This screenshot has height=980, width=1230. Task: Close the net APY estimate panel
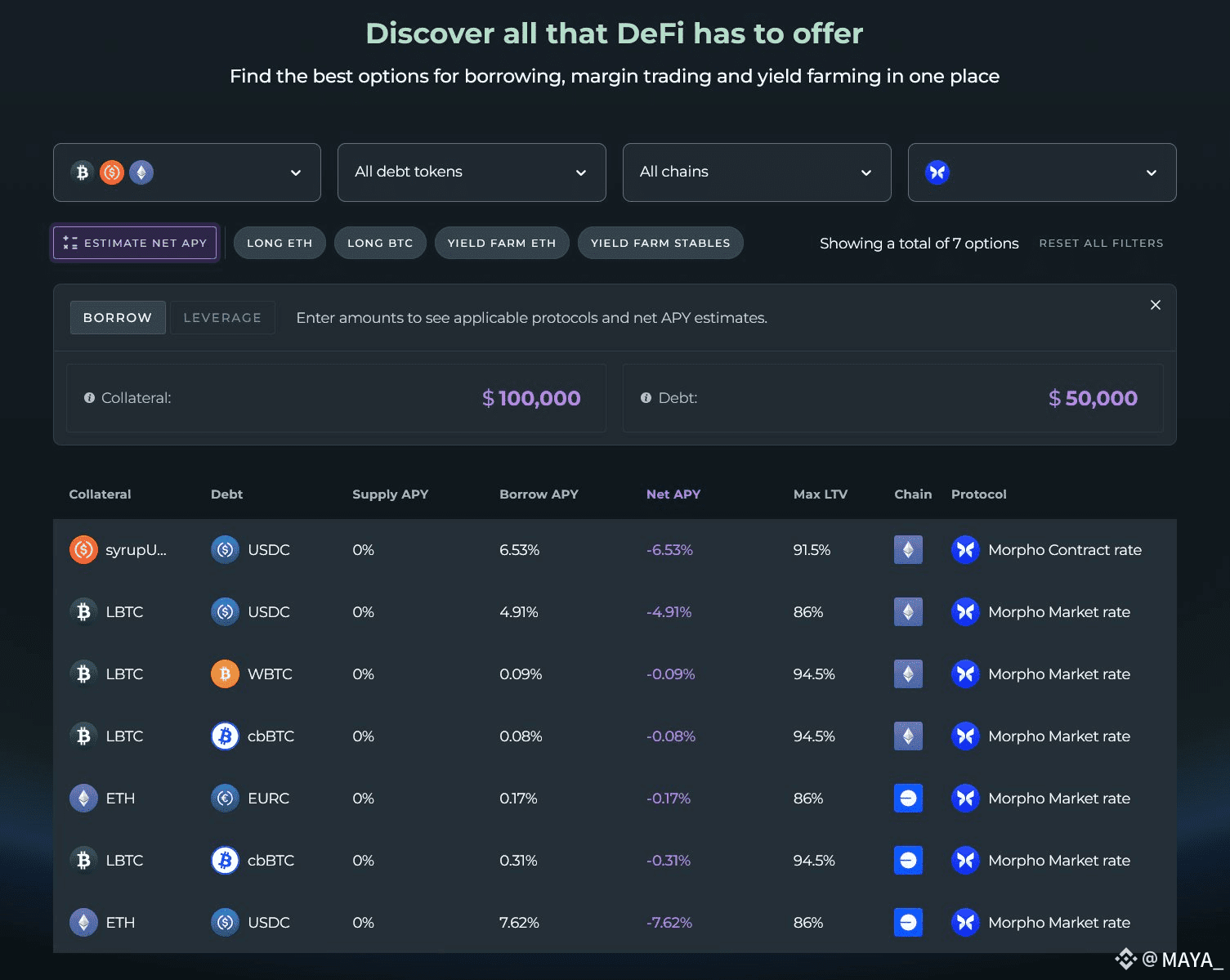pyautogui.click(x=1156, y=305)
